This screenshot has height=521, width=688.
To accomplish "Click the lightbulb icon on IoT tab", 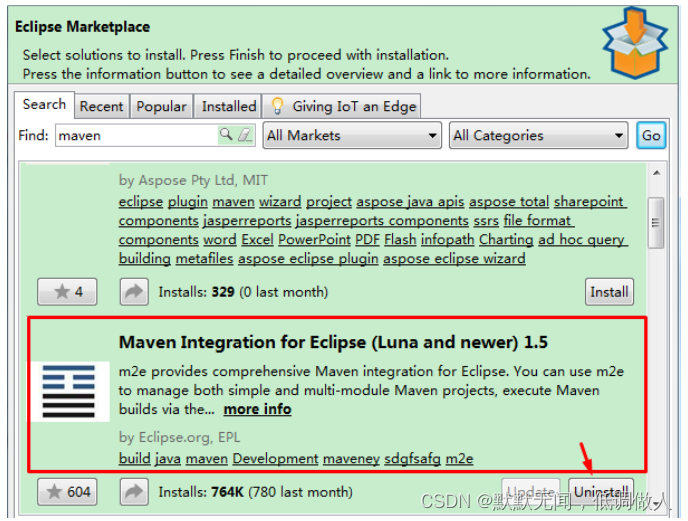I will coord(277,106).
